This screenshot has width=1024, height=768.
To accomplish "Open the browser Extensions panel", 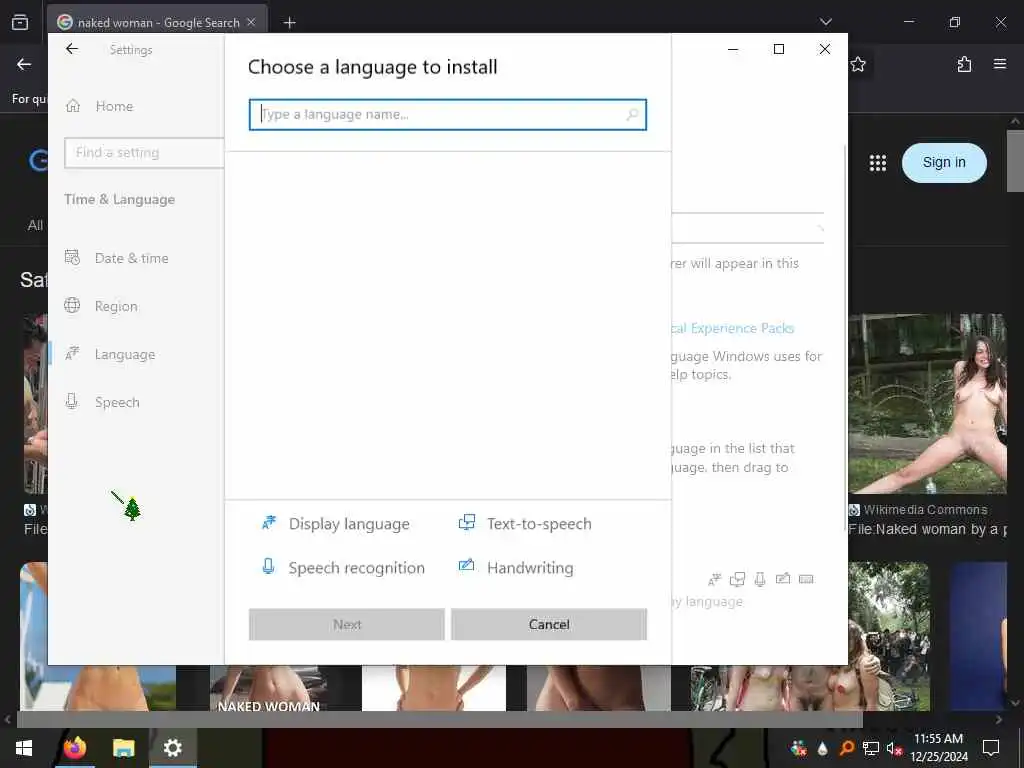I will click(x=964, y=64).
